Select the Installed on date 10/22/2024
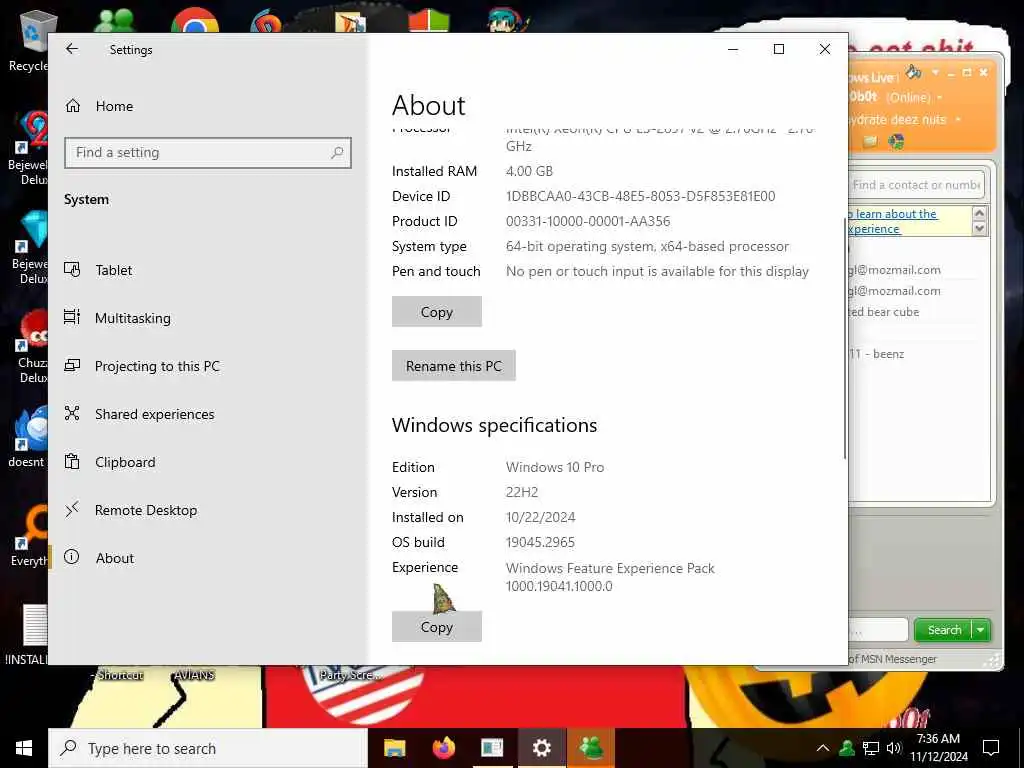This screenshot has height=768, width=1024. [x=540, y=517]
